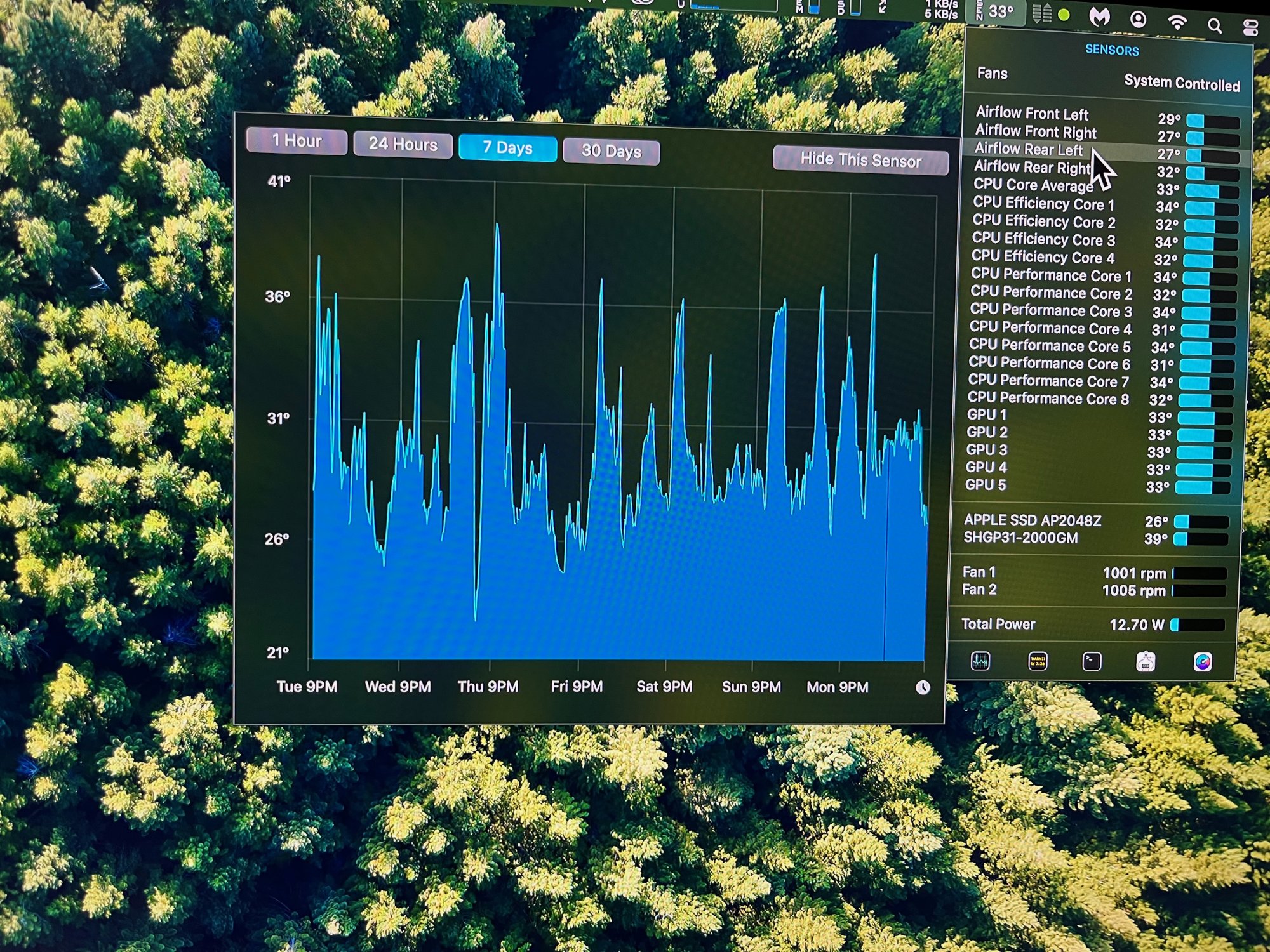Open the System Information icon
This screenshot has height=952, width=1270.
click(x=1146, y=661)
